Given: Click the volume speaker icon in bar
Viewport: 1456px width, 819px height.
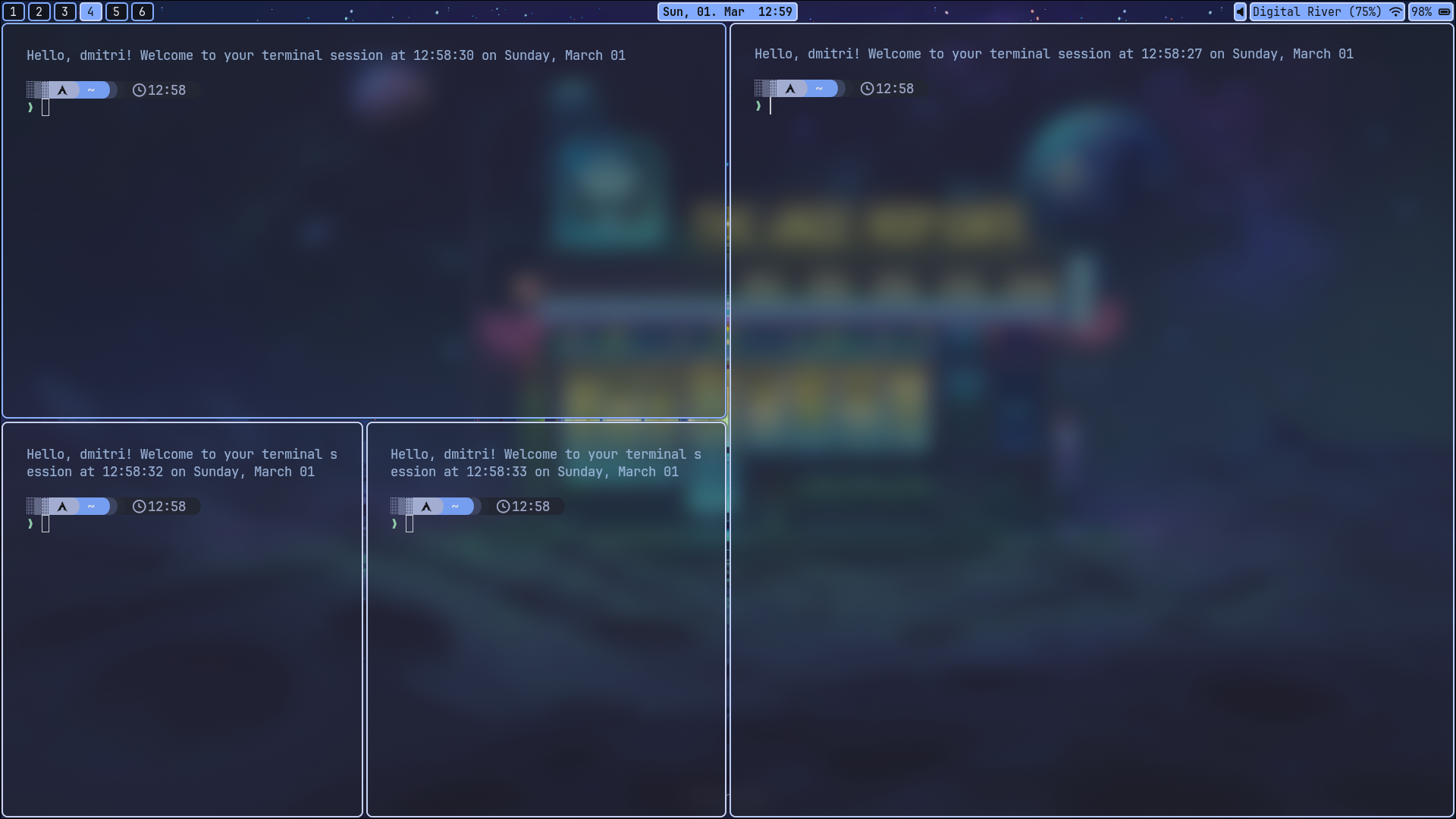Looking at the screenshot, I should 1240,11.
